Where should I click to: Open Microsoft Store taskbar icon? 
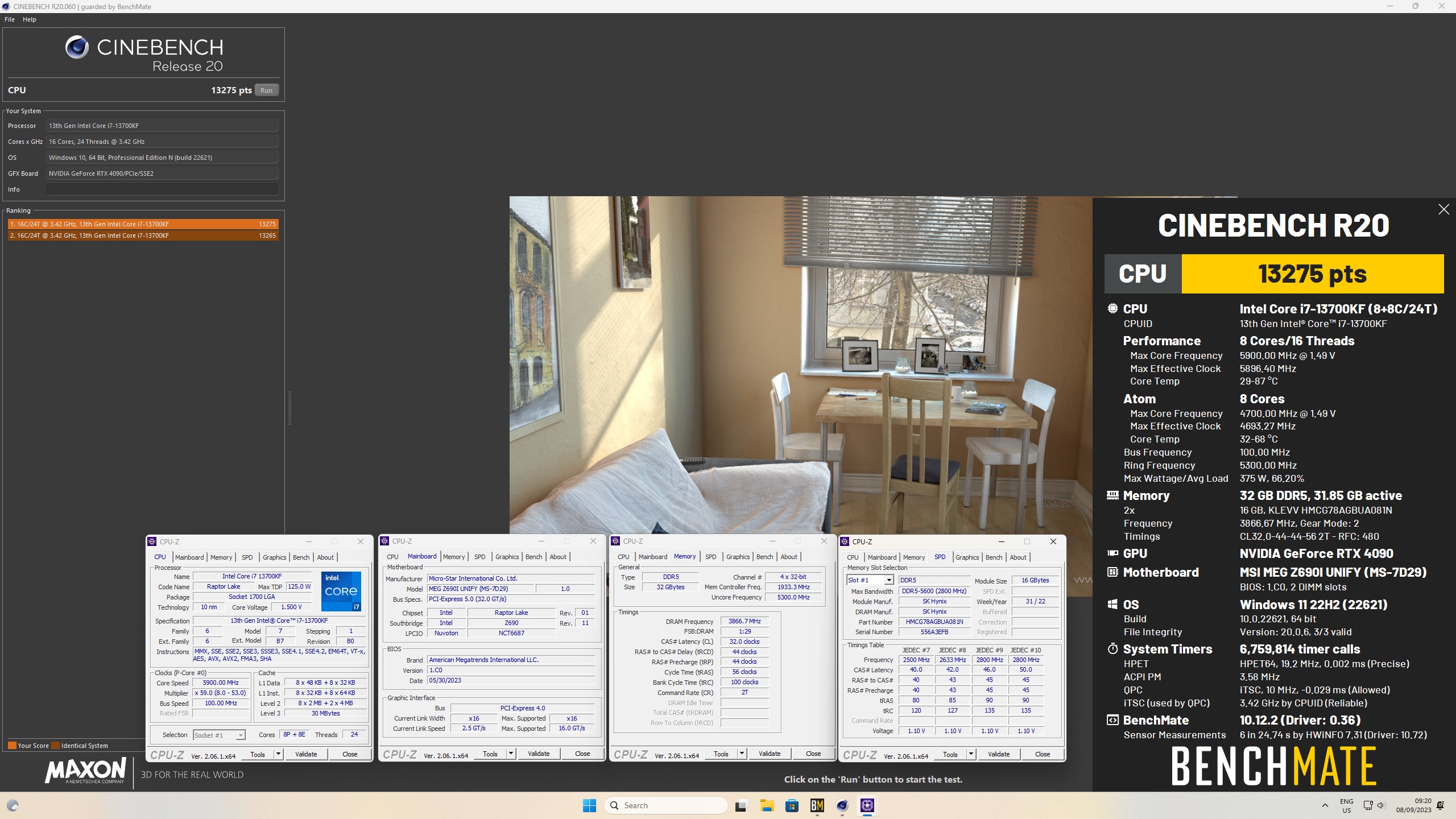792,805
